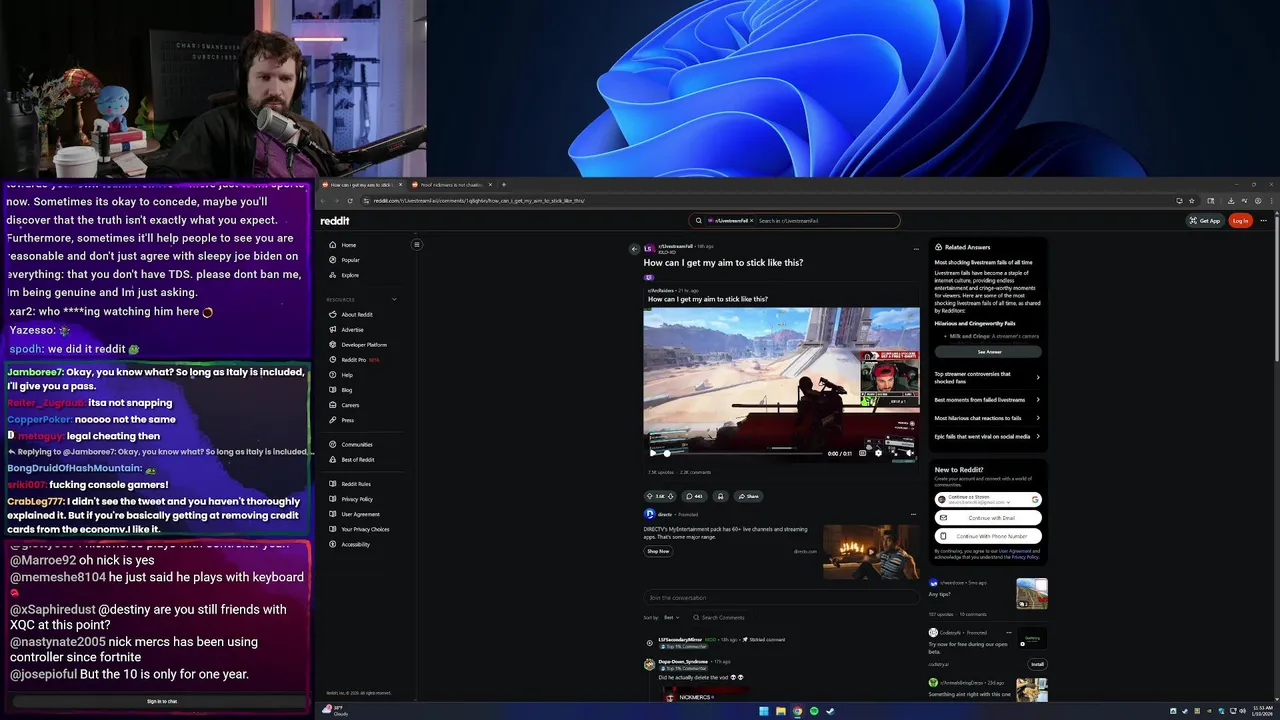Reload the page in browser toolbar
The width and height of the screenshot is (1280, 720).
(349, 201)
